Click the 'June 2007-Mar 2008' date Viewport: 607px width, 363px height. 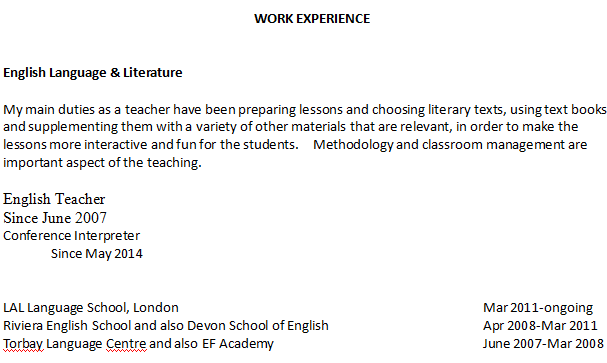(x=543, y=344)
